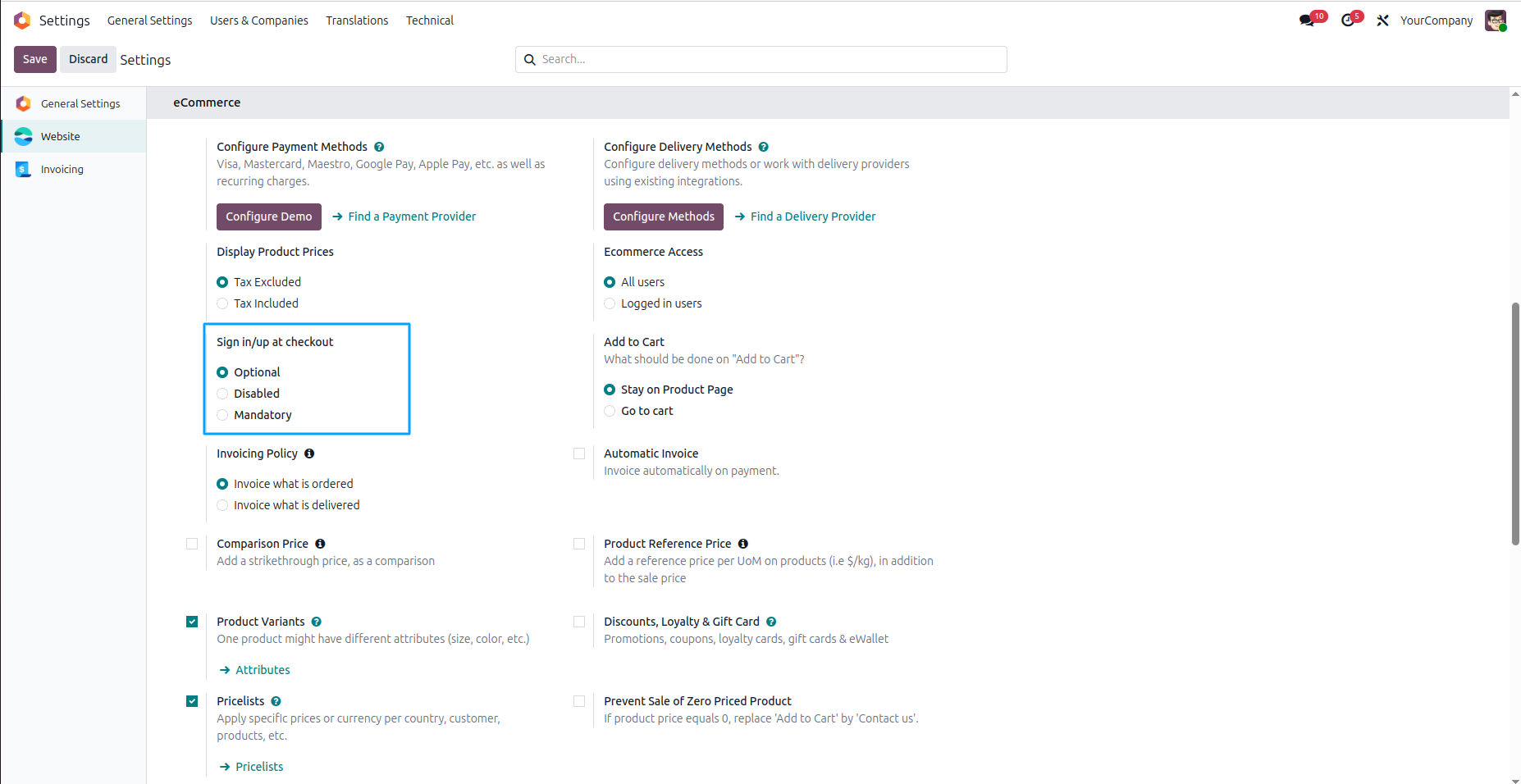Click the Product Reference Price info icon

[742, 544]
